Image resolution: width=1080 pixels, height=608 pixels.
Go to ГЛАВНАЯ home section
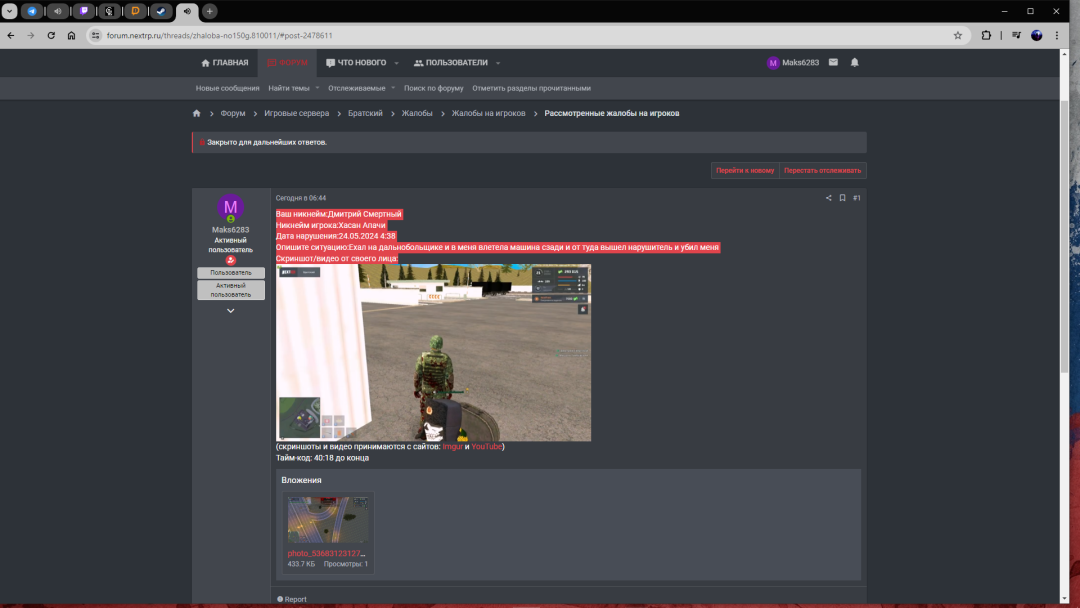225,63
